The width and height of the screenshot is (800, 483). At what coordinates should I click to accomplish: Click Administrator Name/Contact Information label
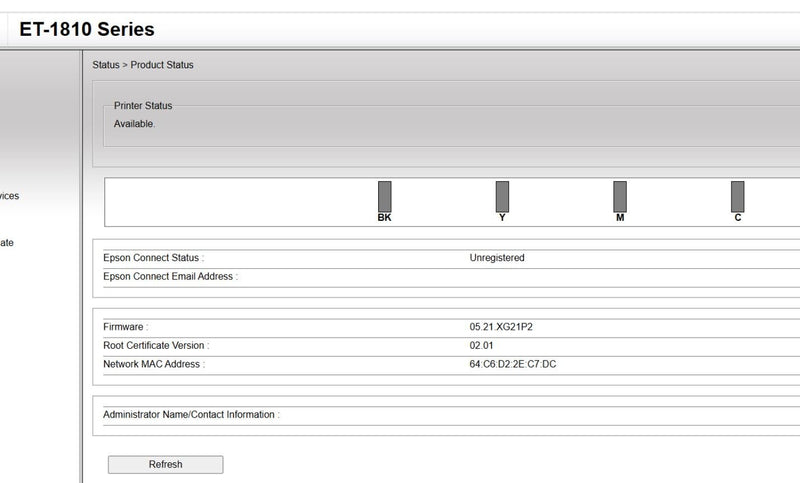tap(191, 414)
